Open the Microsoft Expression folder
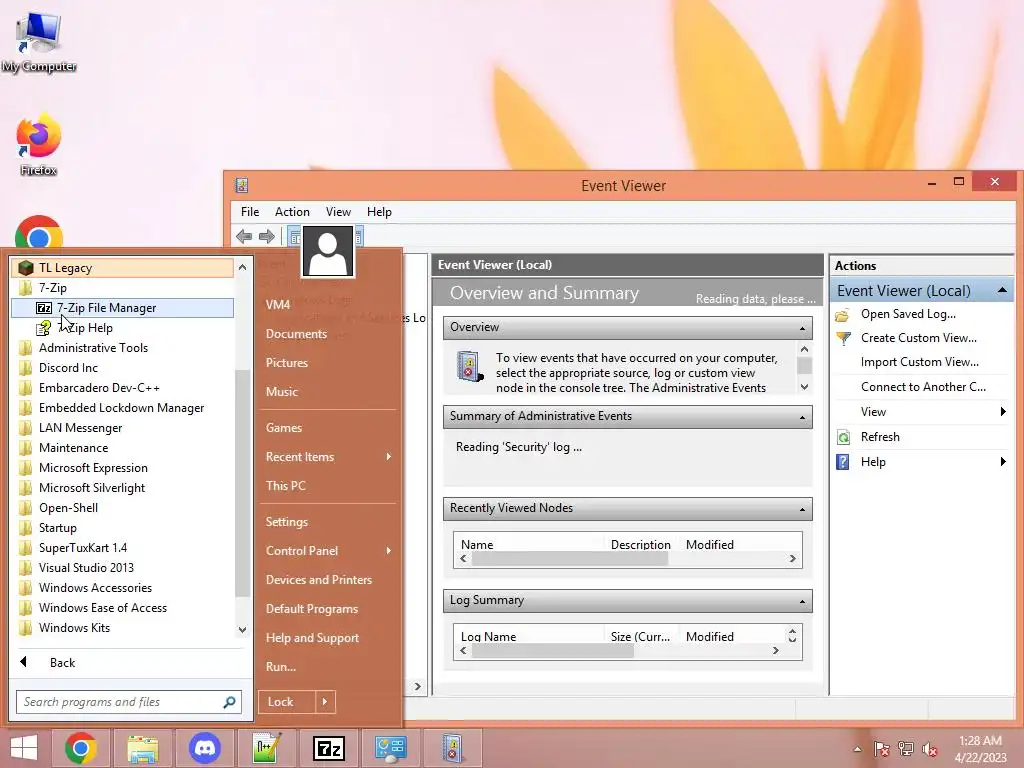Viewport: 1024px width, 768px height. click(x=122, y=468)
